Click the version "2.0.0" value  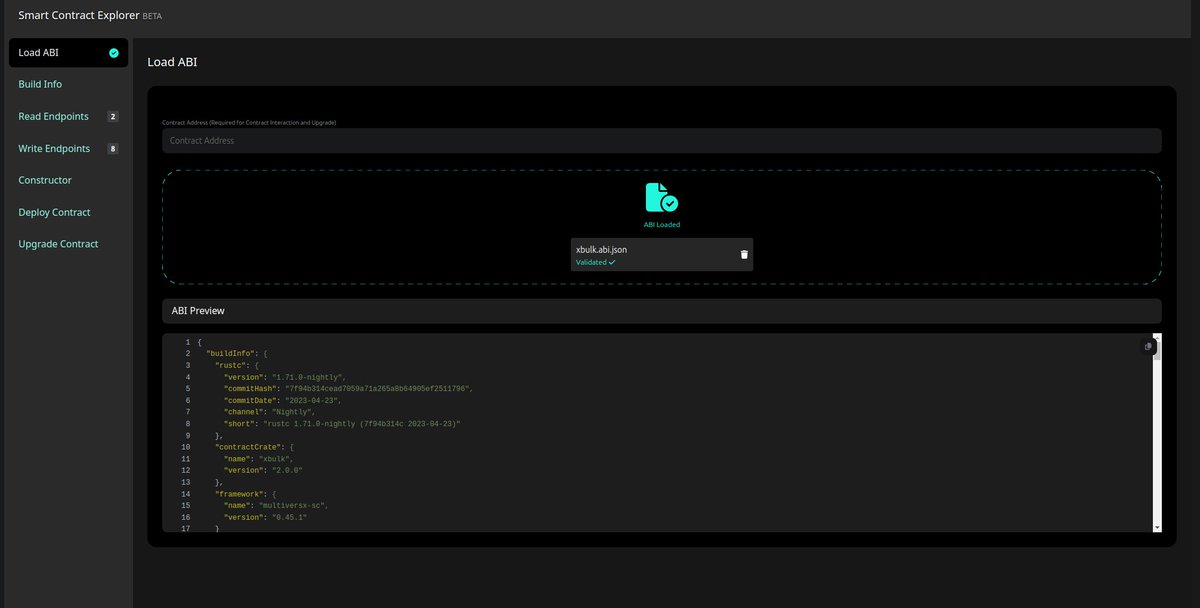287,470
